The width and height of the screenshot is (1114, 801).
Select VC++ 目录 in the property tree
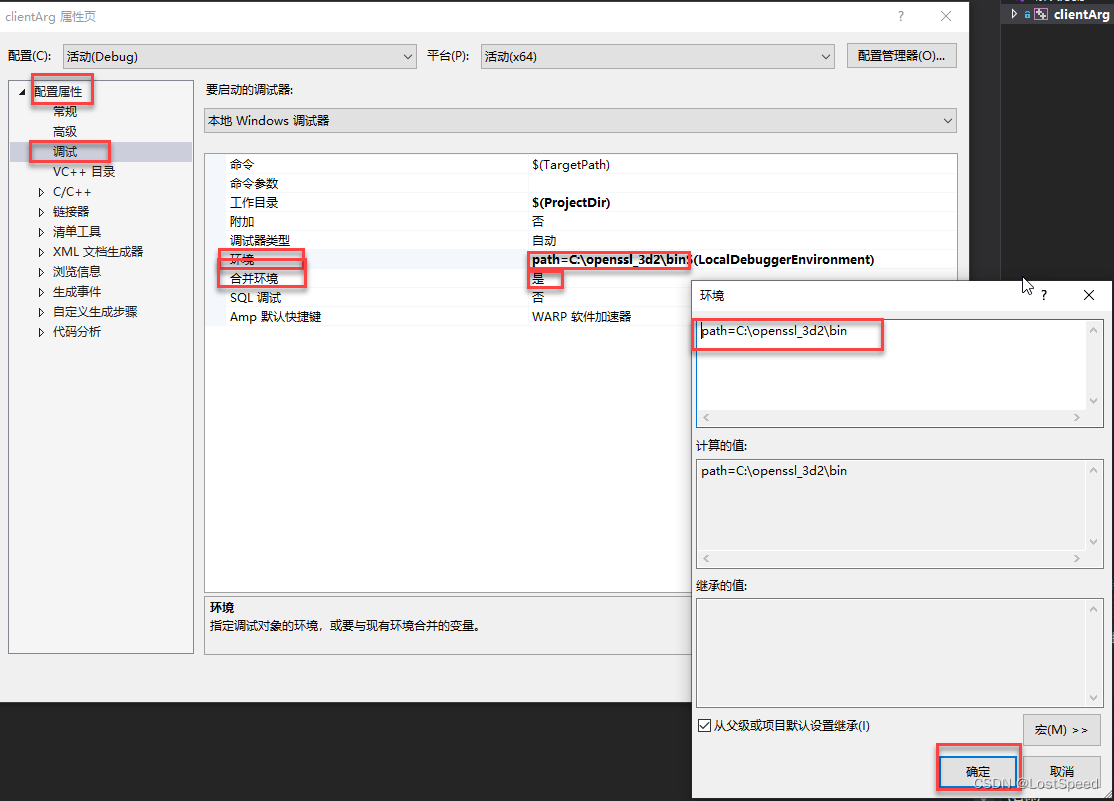pos(84,171)
